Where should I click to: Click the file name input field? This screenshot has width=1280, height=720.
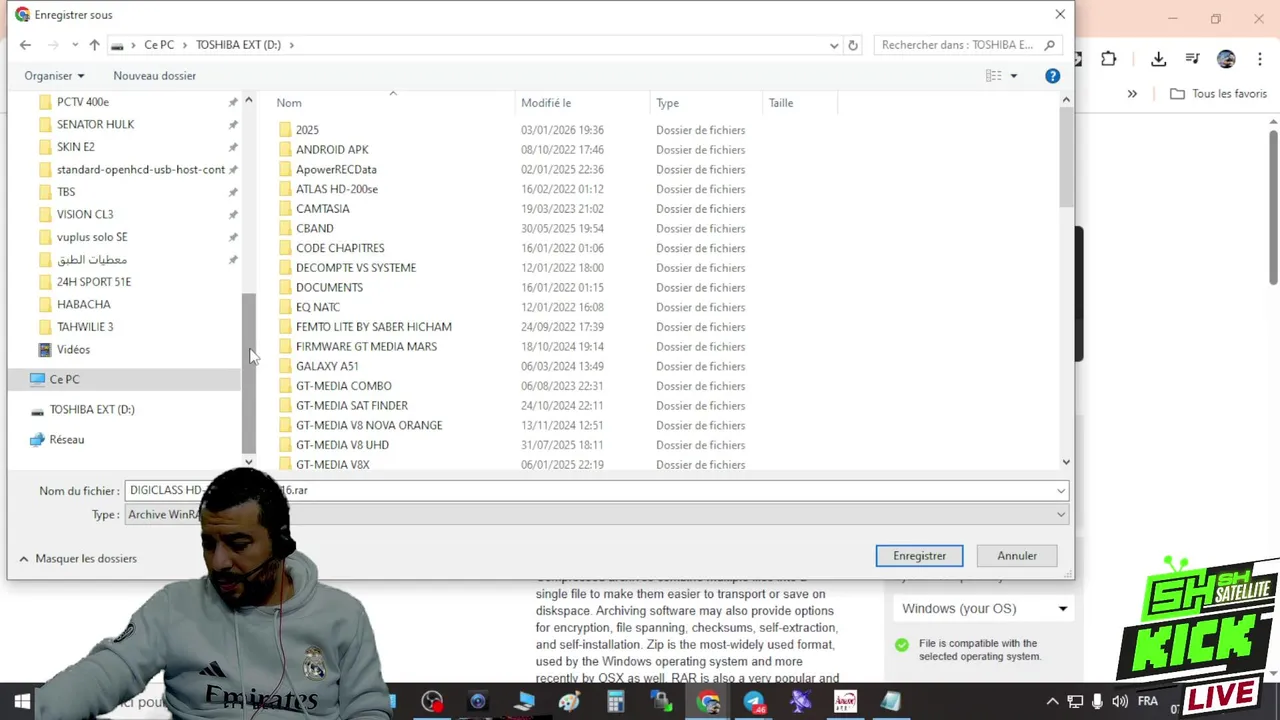click(596, 491)
